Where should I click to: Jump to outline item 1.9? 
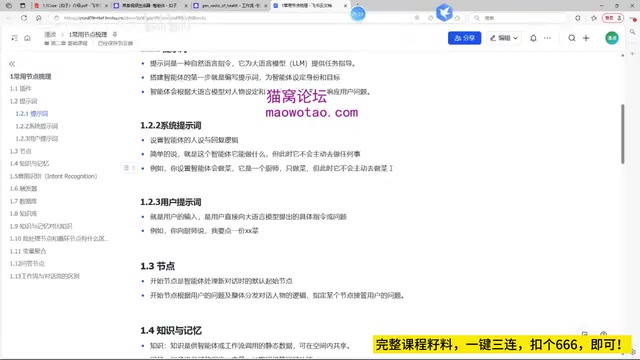coord(41,226)
